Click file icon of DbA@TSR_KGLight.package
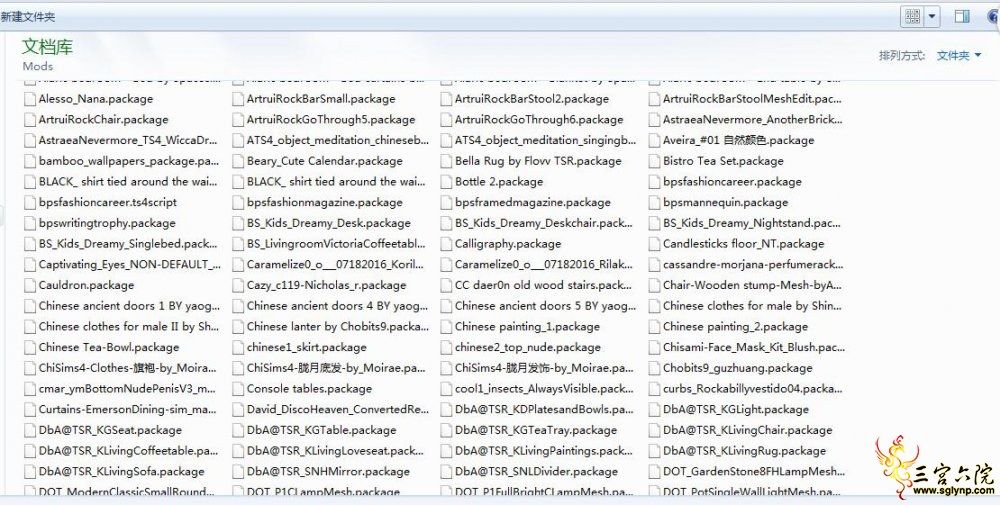 coord(654,410)
